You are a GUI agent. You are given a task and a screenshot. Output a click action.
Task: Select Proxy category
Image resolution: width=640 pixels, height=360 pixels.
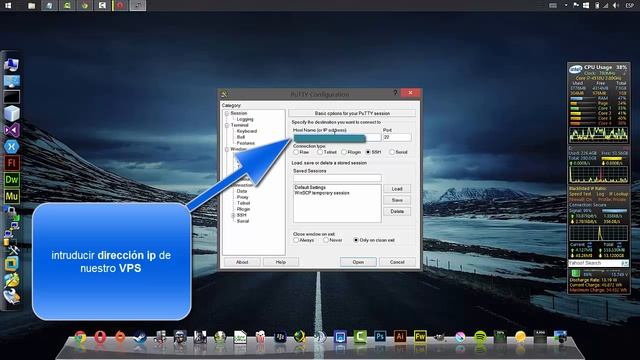tap(242, 197)
